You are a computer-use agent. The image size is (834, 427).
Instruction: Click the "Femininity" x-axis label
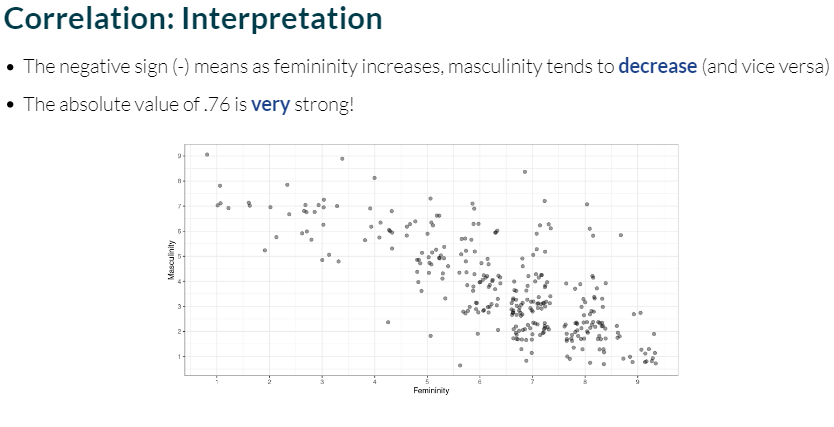coord(431,390)
